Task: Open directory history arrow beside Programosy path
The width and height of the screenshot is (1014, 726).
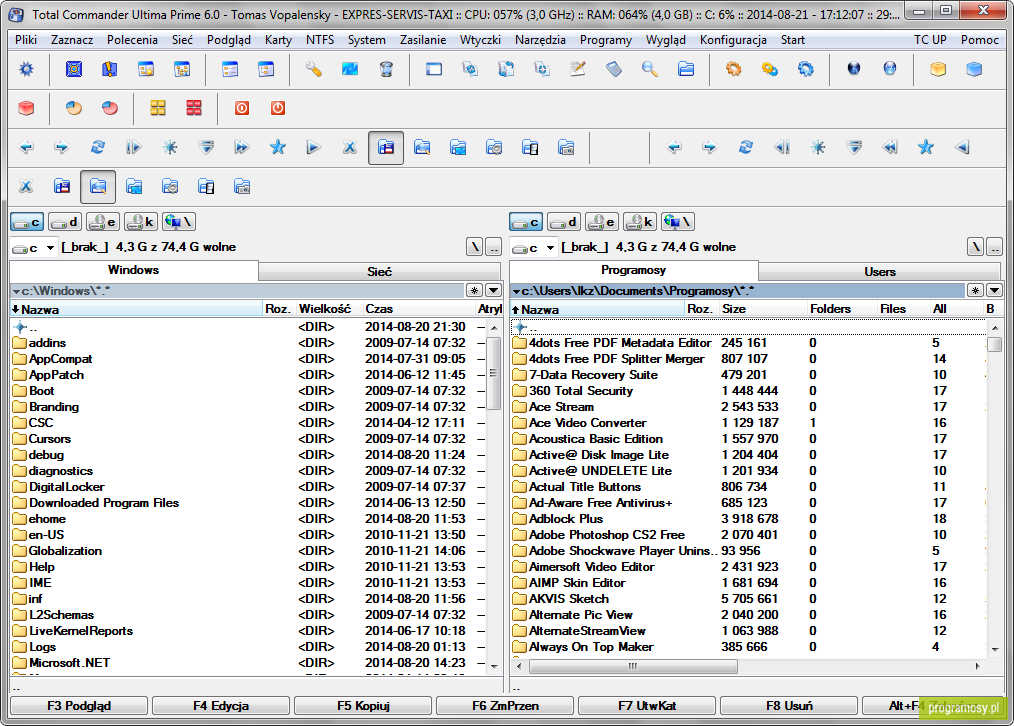Action: tap(994, 291)
